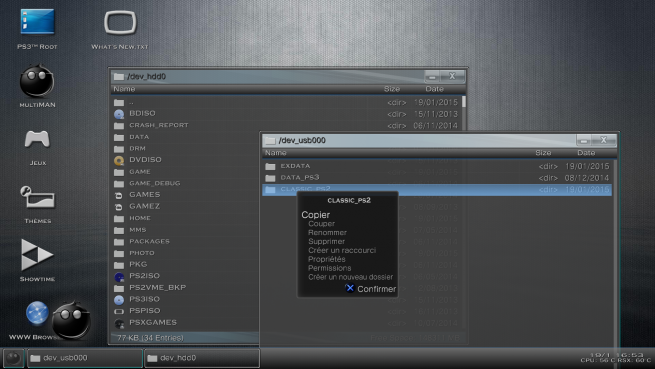Screen dimensions: 655x369
Task: Click the multiMAN start button in taskbar
Action: (x=13, y=358)
